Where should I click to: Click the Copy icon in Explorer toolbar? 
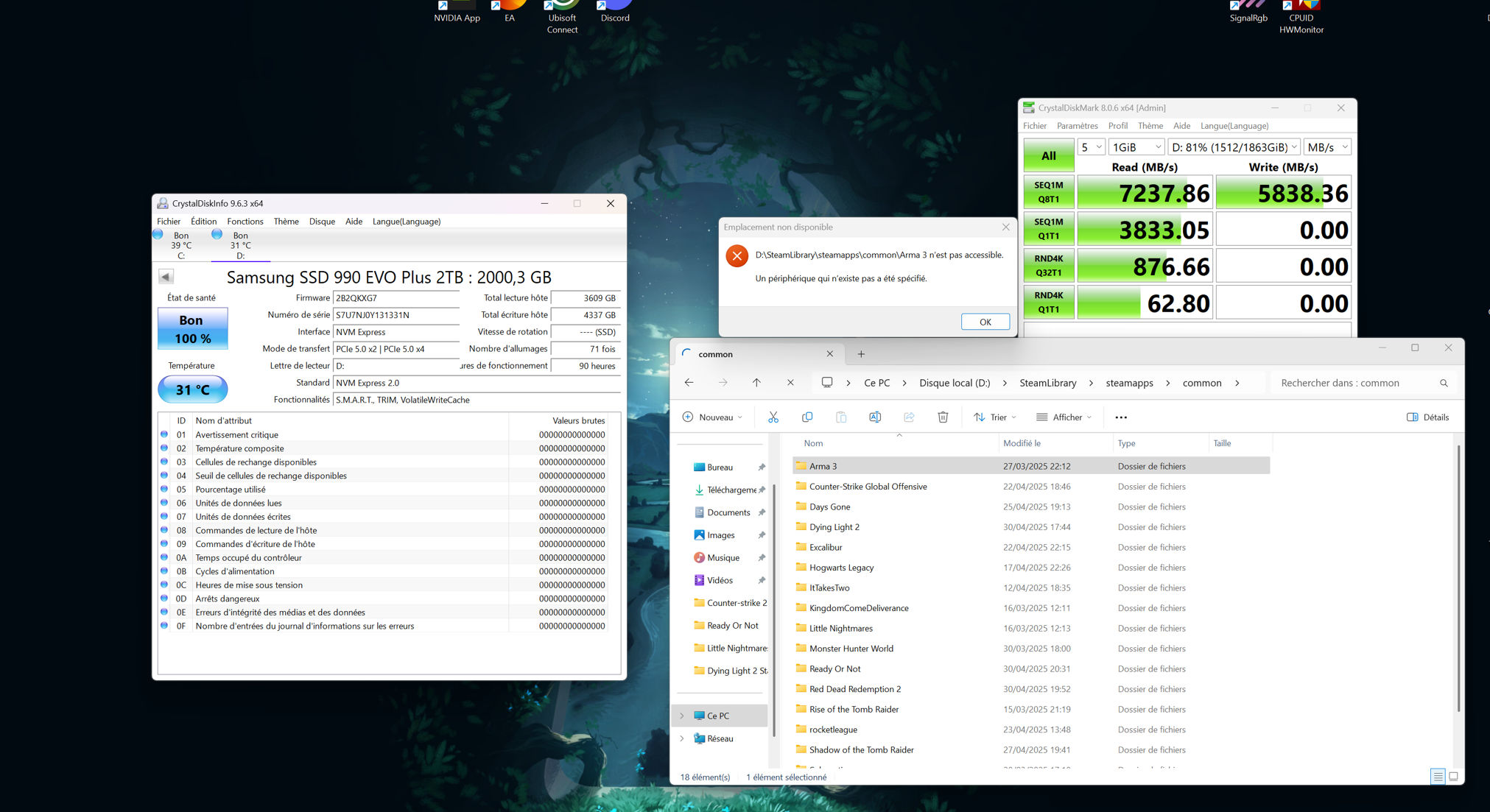[807, 417]
